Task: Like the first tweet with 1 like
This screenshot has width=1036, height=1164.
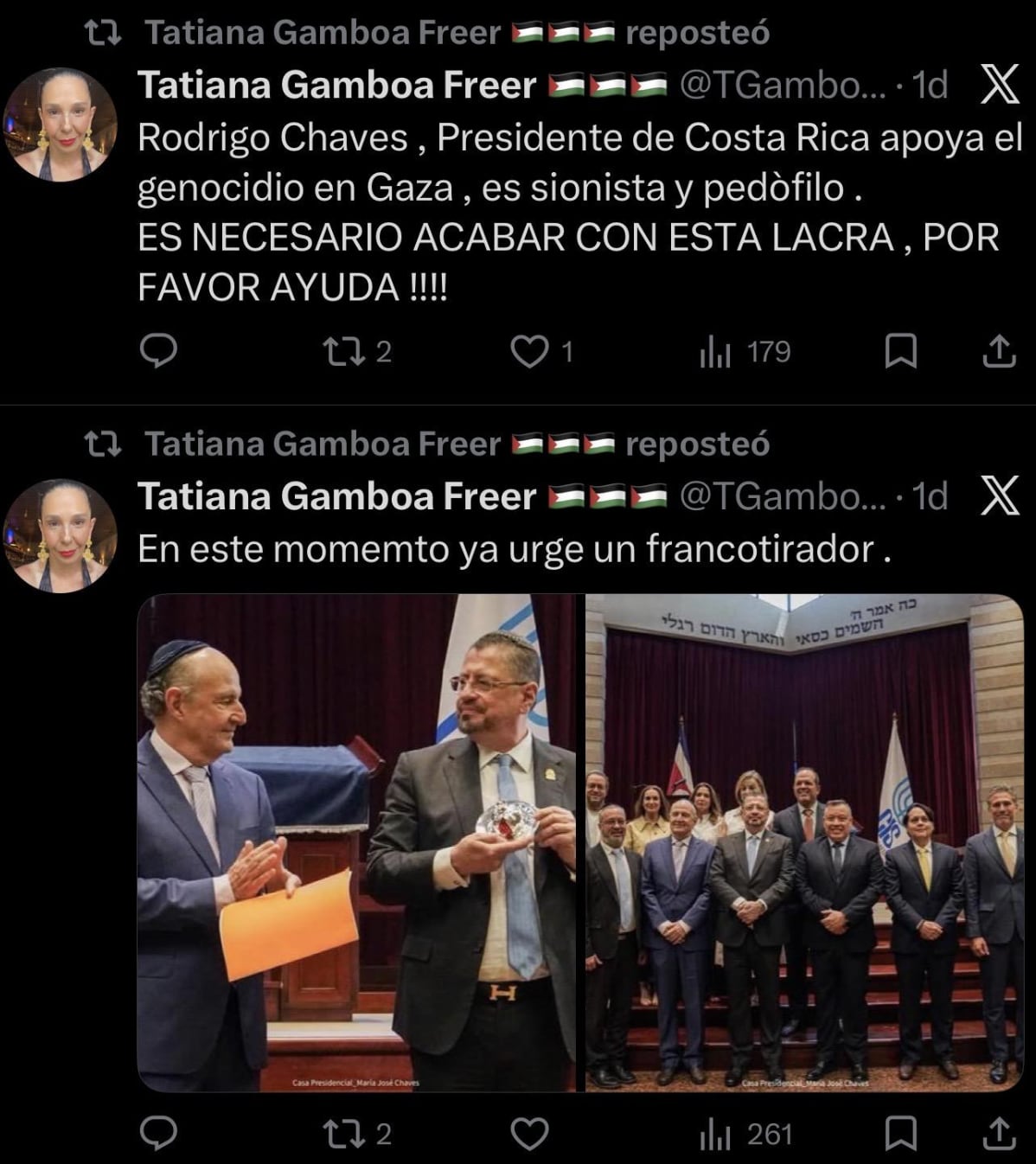Action: coord(541,352)
